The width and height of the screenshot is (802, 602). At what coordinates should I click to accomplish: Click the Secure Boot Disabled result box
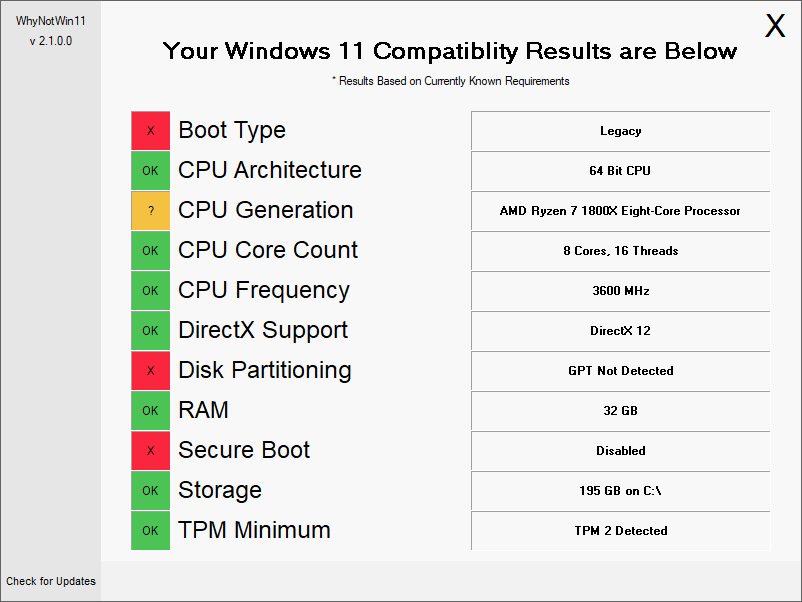pyautogui.click(x=620, y=451)
